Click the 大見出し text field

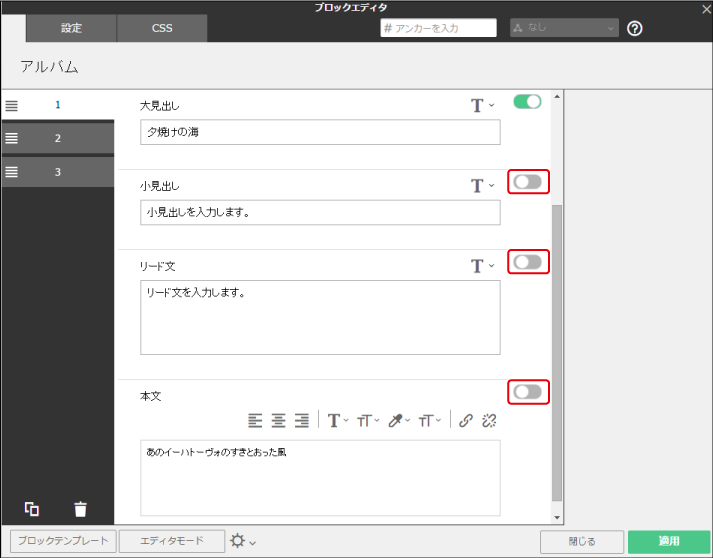click(x=320, y=132)
